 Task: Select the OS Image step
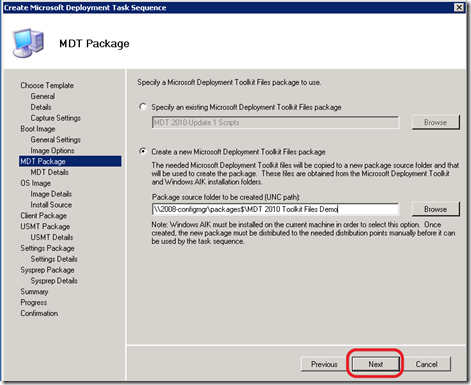tap(35, 183)
